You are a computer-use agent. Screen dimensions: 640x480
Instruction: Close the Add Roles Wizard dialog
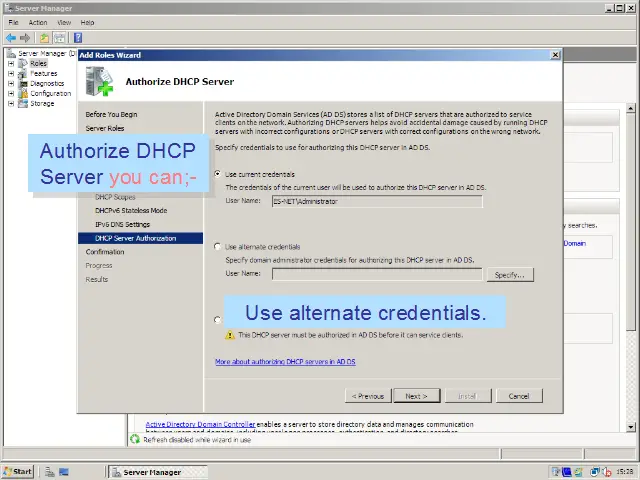(x=556, y=55)
